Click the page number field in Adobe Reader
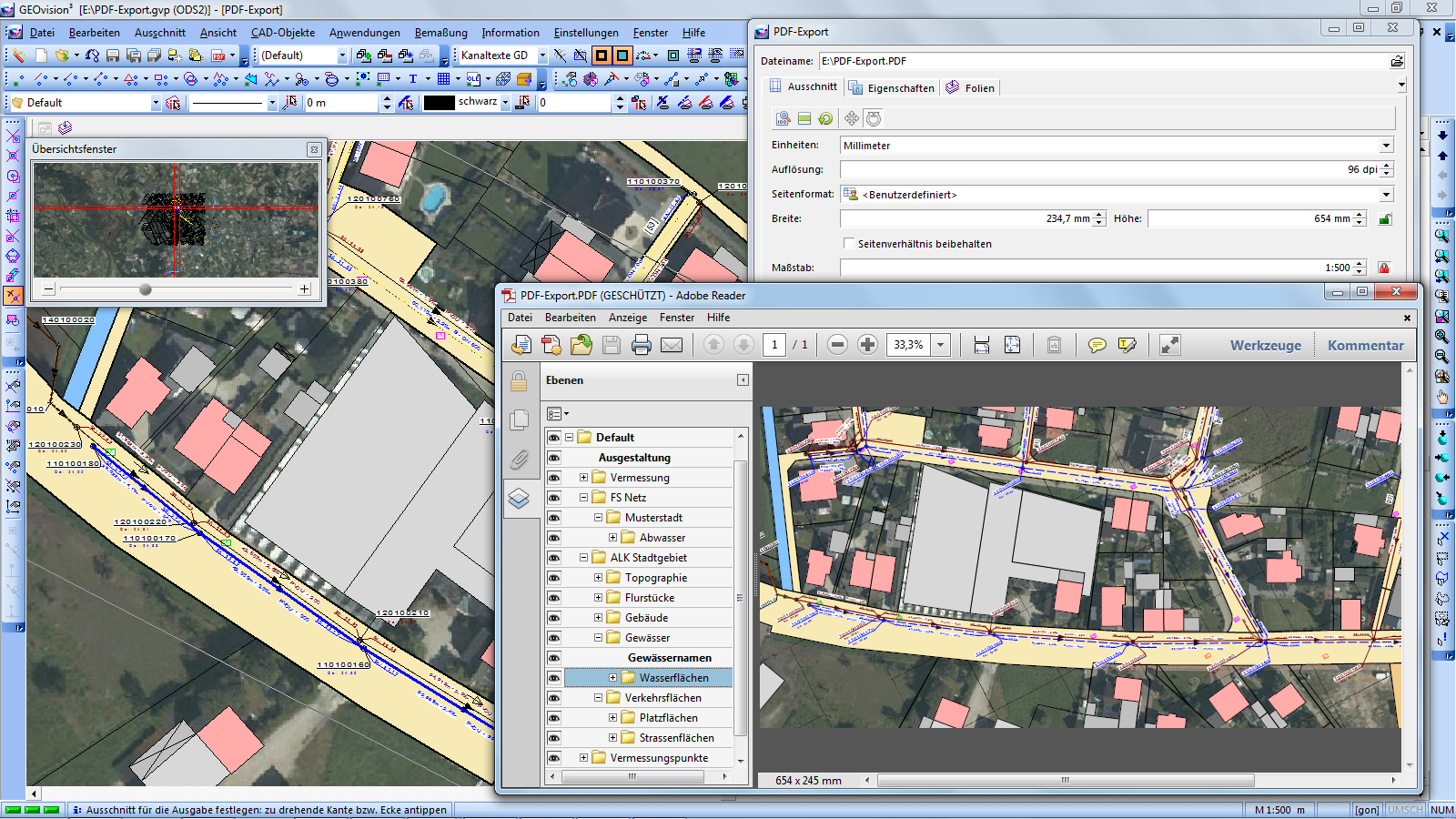The height and width of the screenshot is (819, 1456). coord(774,345)
